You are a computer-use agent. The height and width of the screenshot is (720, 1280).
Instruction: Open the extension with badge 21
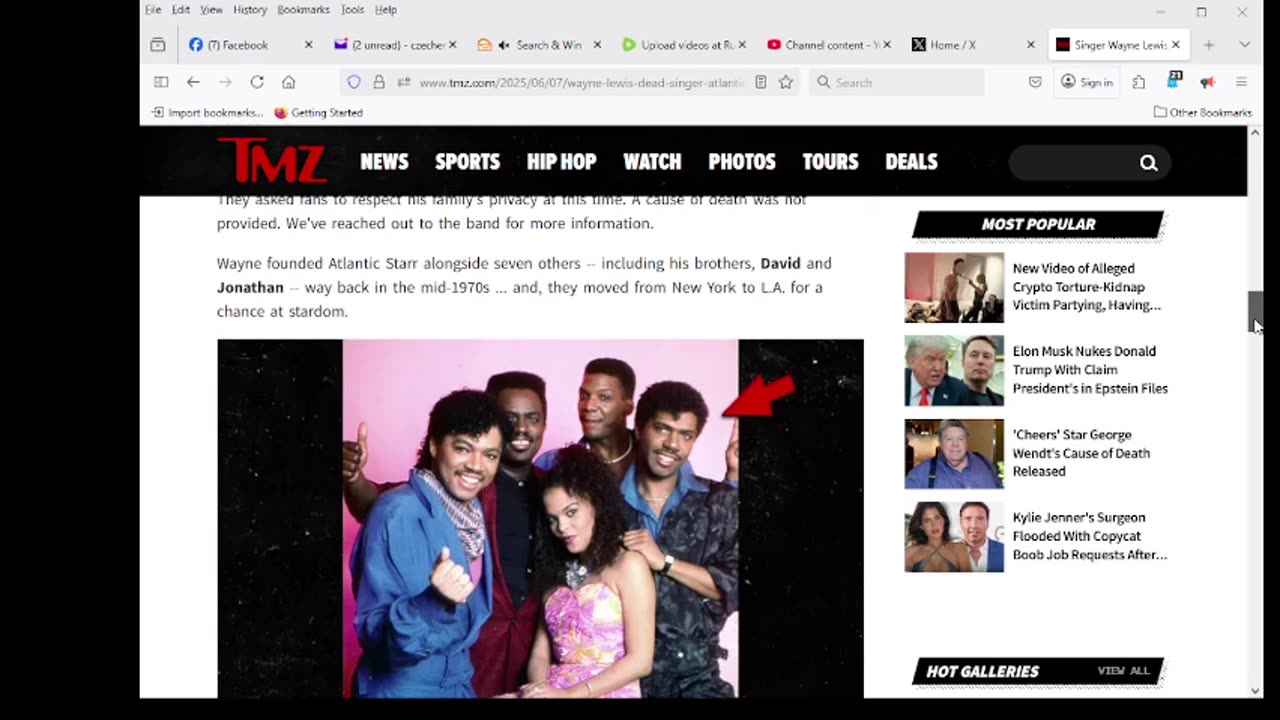point(1174,81)
